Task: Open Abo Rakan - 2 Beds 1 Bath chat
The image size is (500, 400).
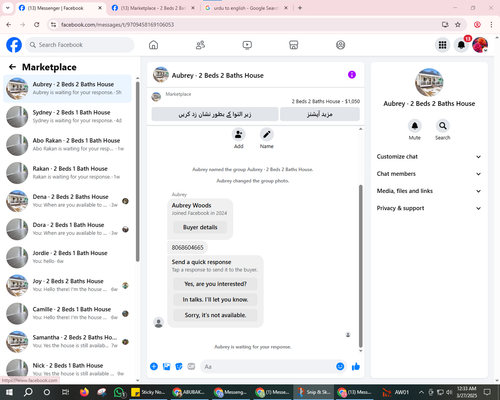Action: coord(67,145)
